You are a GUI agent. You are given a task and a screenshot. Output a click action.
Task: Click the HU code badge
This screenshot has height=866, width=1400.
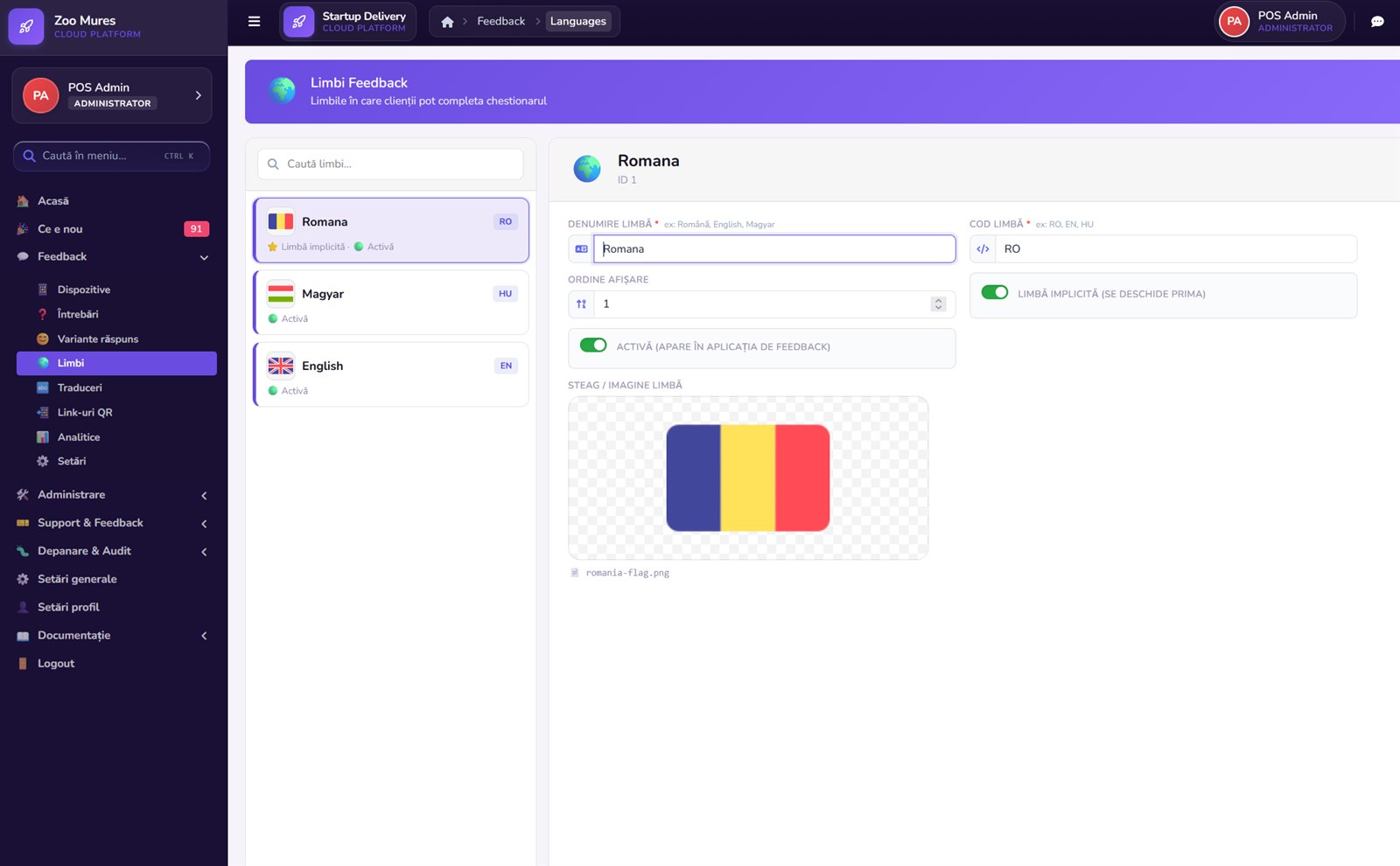click(x=506, y=294)
